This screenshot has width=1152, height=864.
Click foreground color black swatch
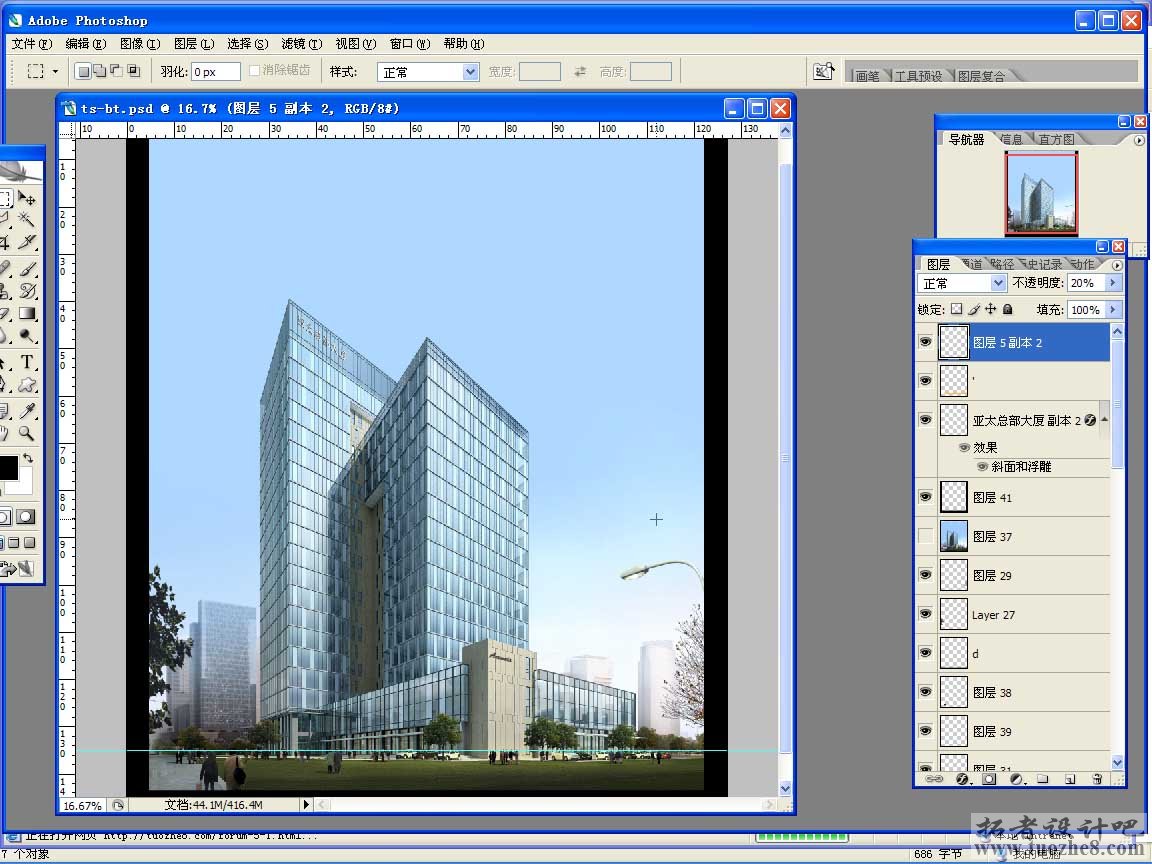[8, 468]
